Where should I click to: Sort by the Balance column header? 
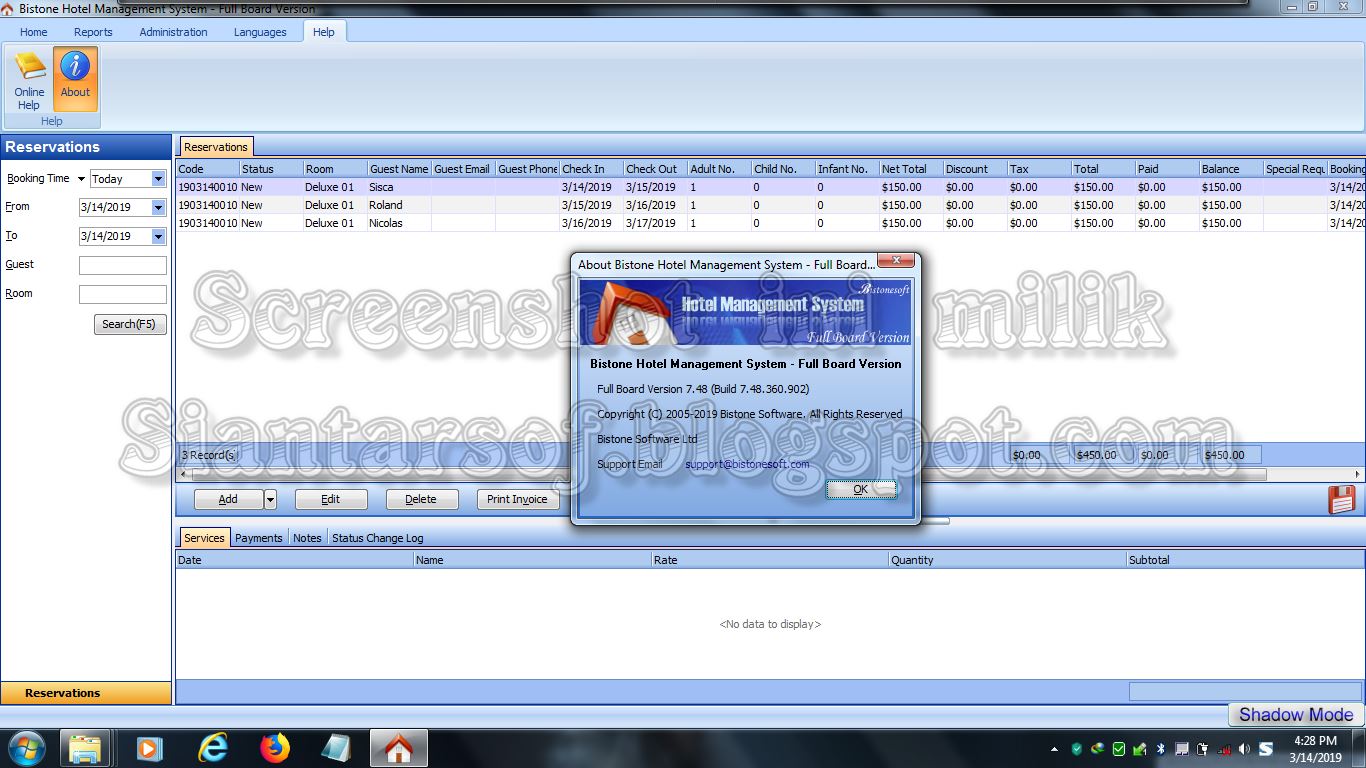pos(1231,169)
